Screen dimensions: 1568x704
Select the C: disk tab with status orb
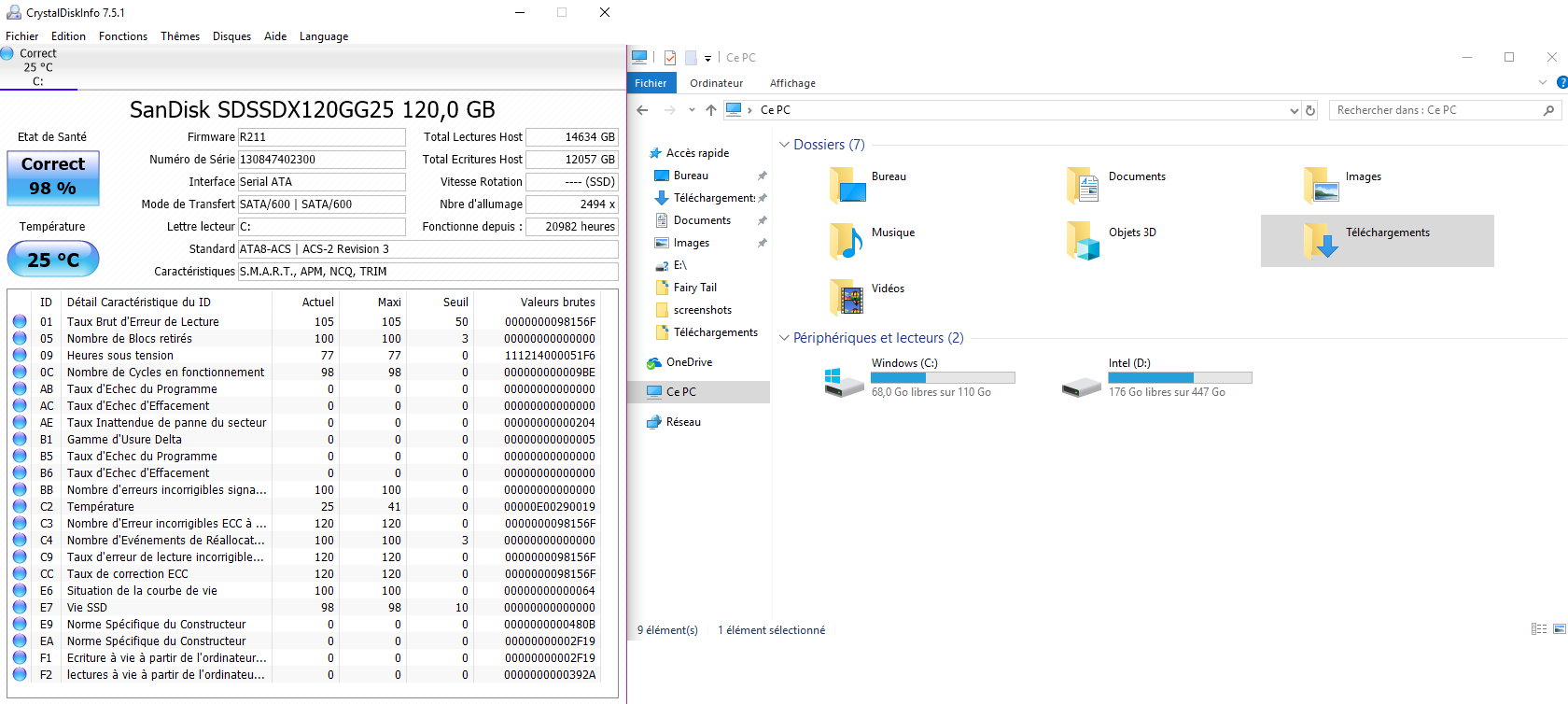click(37, 67)
